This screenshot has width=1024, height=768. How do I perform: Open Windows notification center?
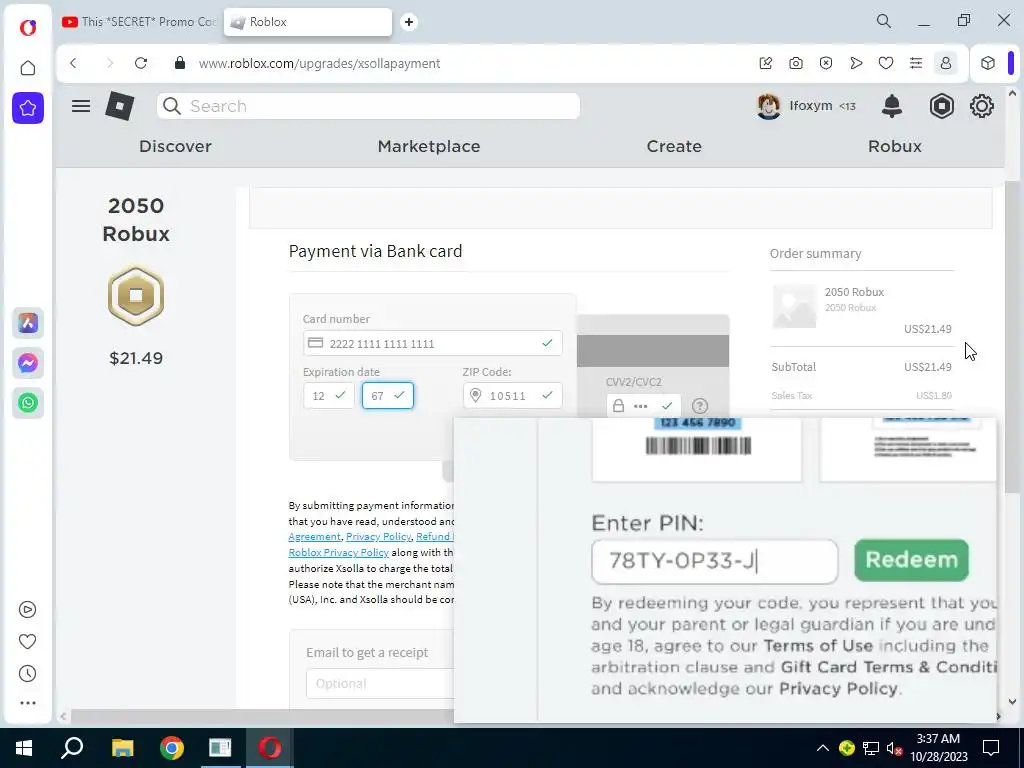coord(991,748)
